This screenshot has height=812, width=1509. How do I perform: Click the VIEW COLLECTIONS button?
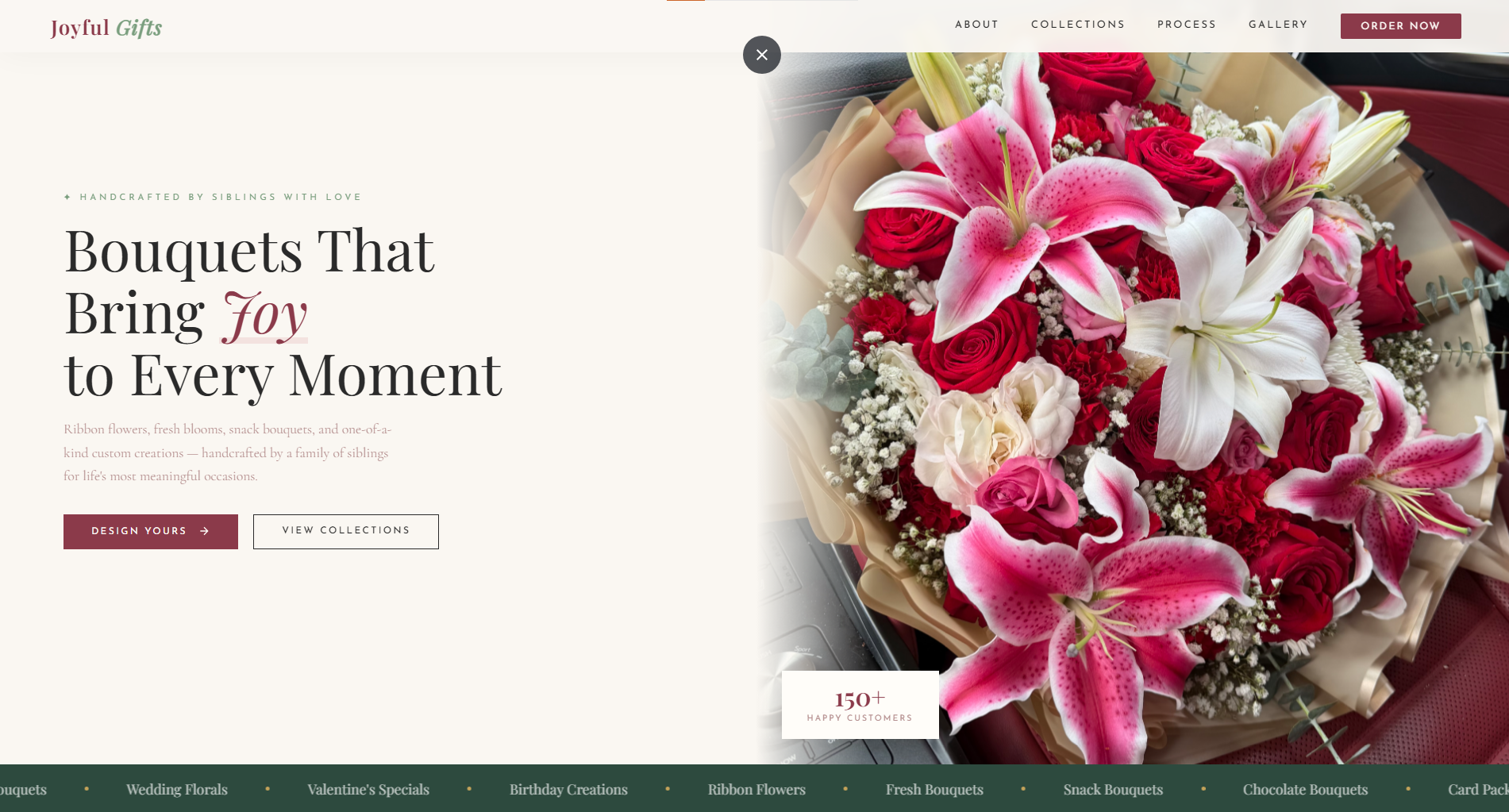[345, 531]
